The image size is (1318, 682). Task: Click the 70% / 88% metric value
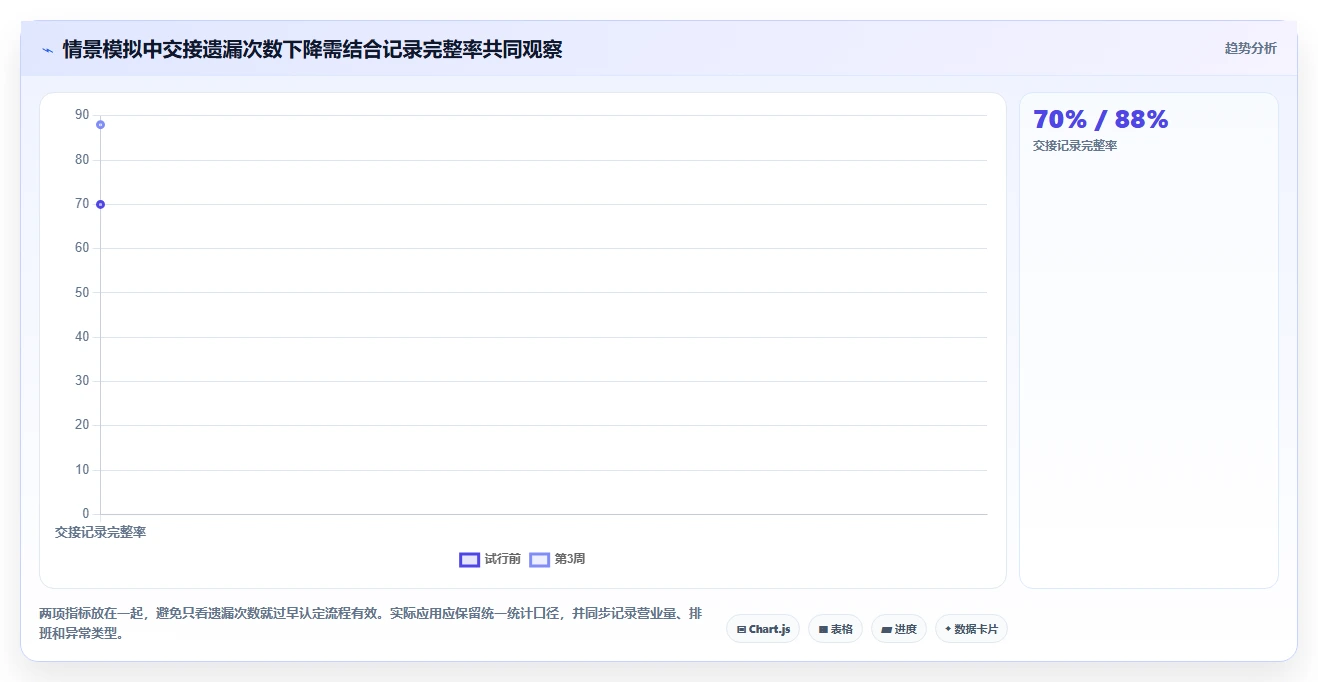1100,119
